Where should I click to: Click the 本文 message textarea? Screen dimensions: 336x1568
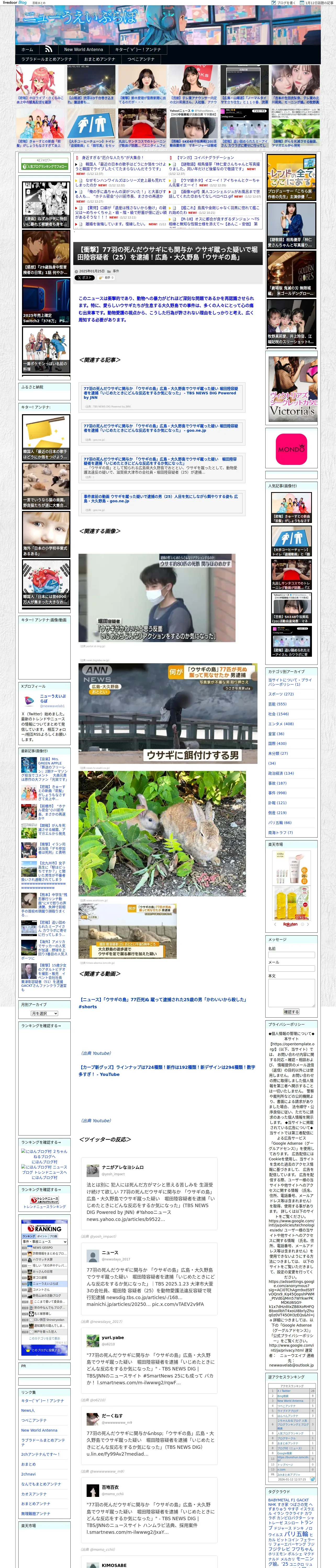tap(291, 992)
